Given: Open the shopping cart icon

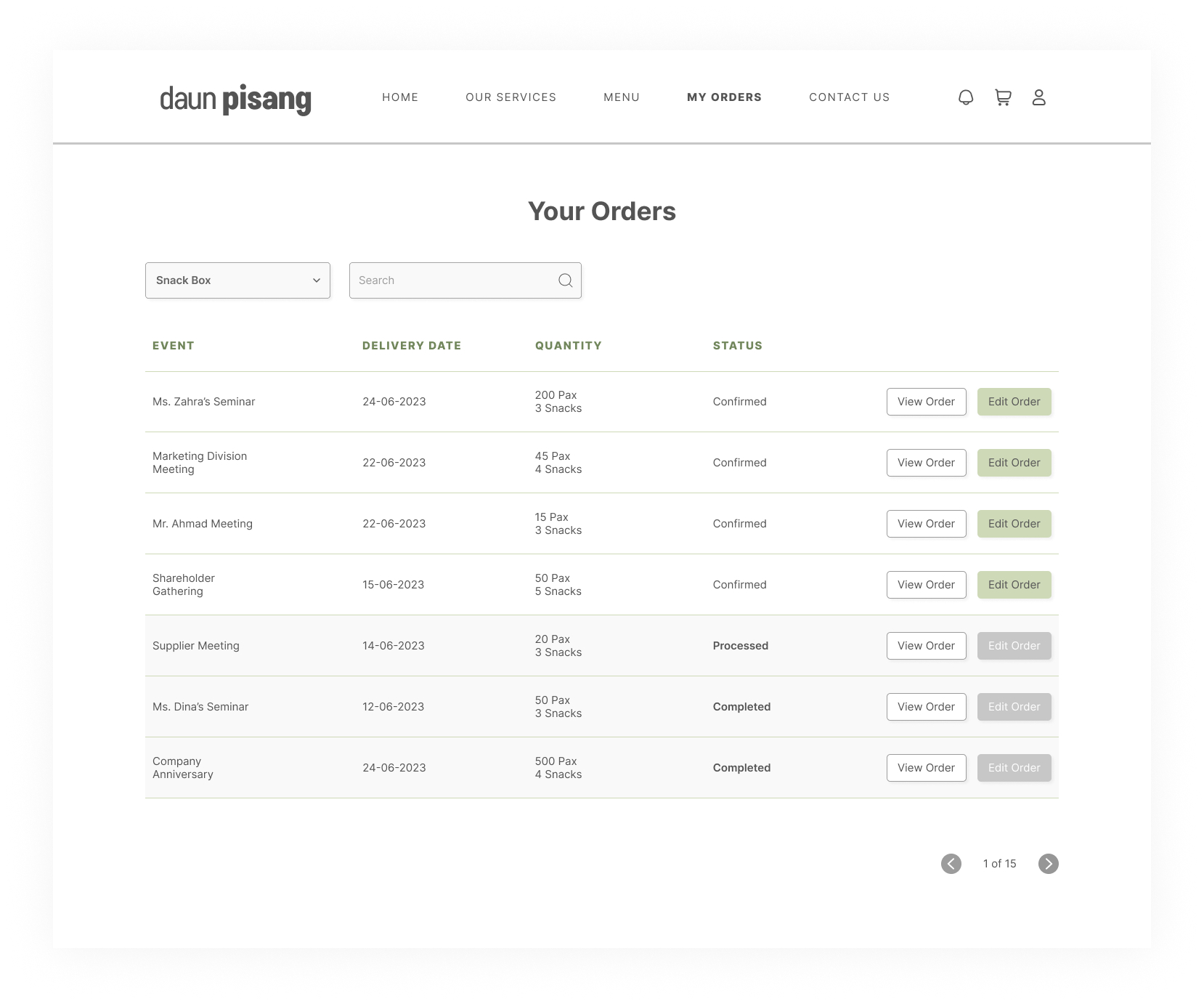Looking at the screenshot, I should (1003, 97).
